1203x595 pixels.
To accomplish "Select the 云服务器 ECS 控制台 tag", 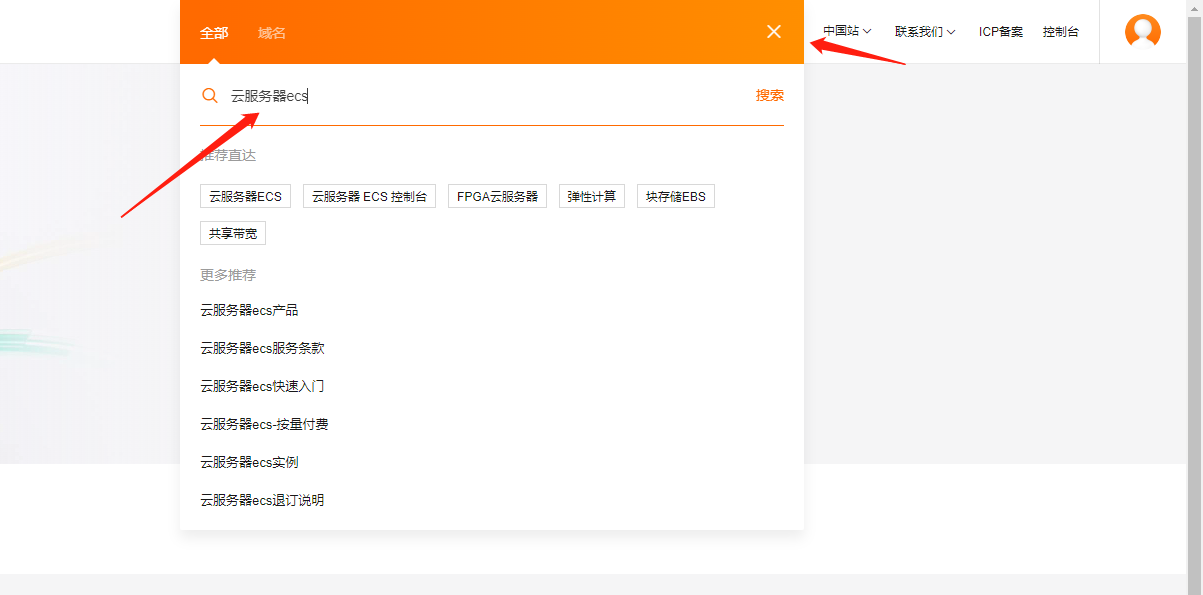I will click(x=369, y=196).
